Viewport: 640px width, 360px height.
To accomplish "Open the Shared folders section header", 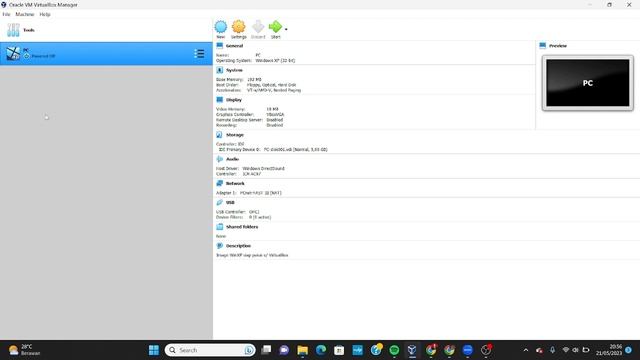I will click(242, 227).
